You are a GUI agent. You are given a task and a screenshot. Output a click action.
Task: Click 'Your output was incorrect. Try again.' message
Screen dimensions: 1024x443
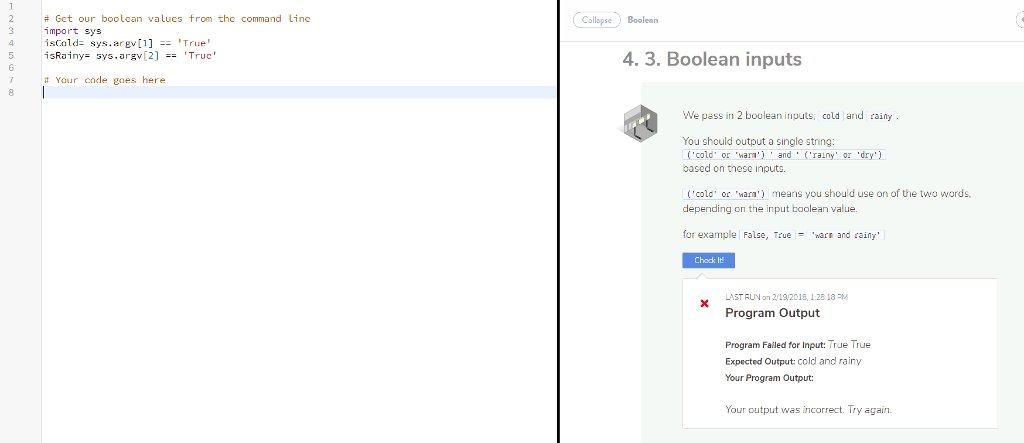point(808,410)
